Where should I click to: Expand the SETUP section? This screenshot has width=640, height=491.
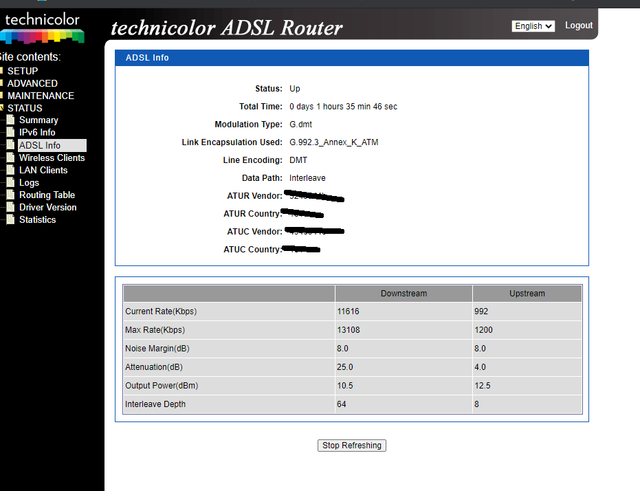[22, 71]
